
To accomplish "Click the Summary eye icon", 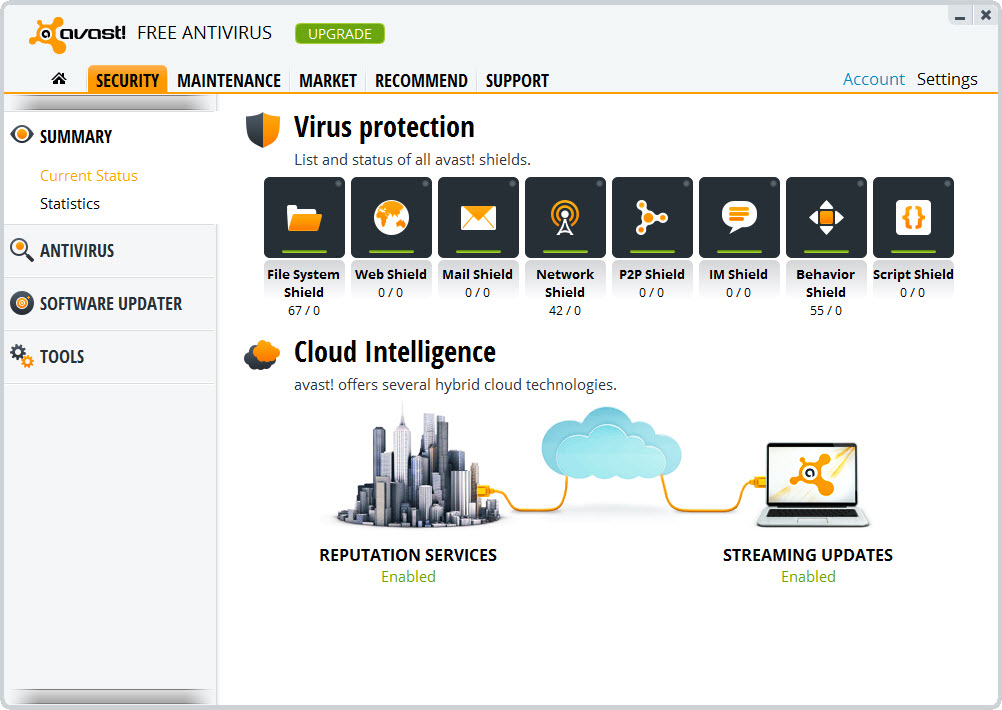I will pos(22,134).
